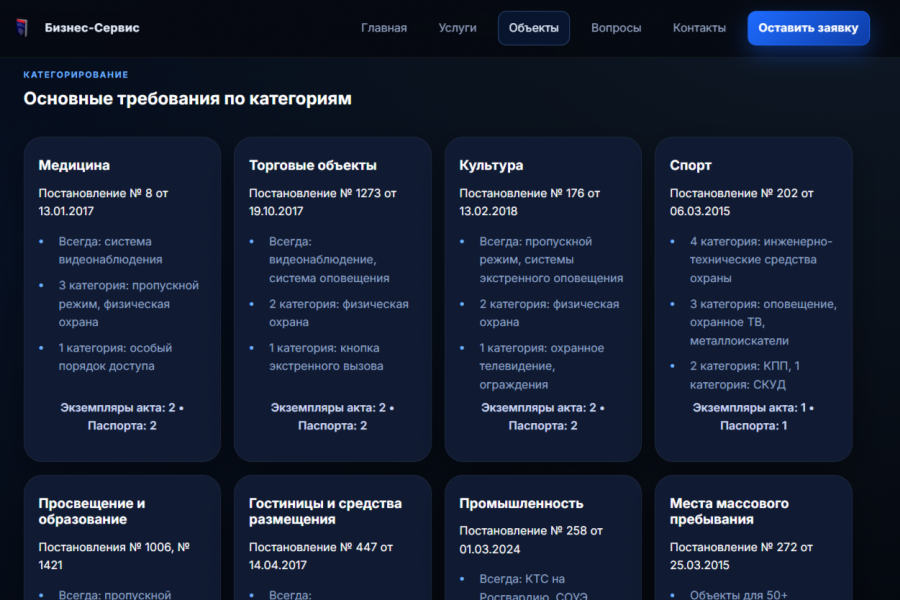The height and width of the screenshot is (600, 900).
Task: Click Постановления № 1006, № 1421 text
Action: (114, 556)
